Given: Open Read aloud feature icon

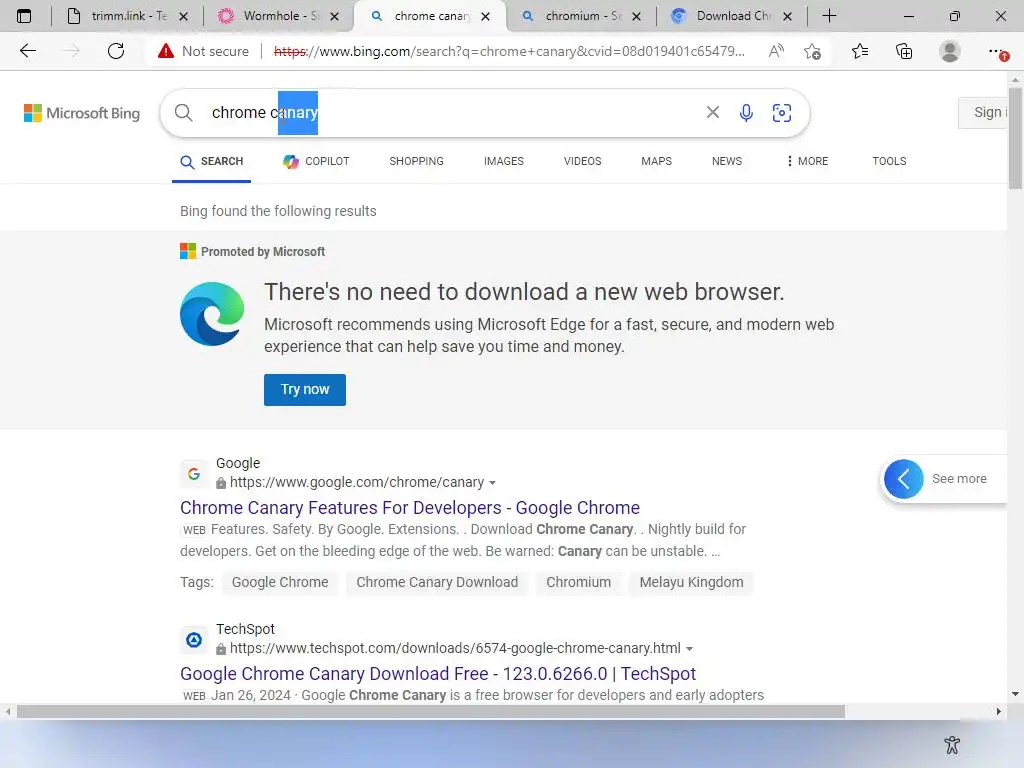Looking at the screenshot, I should click(776, 51).
